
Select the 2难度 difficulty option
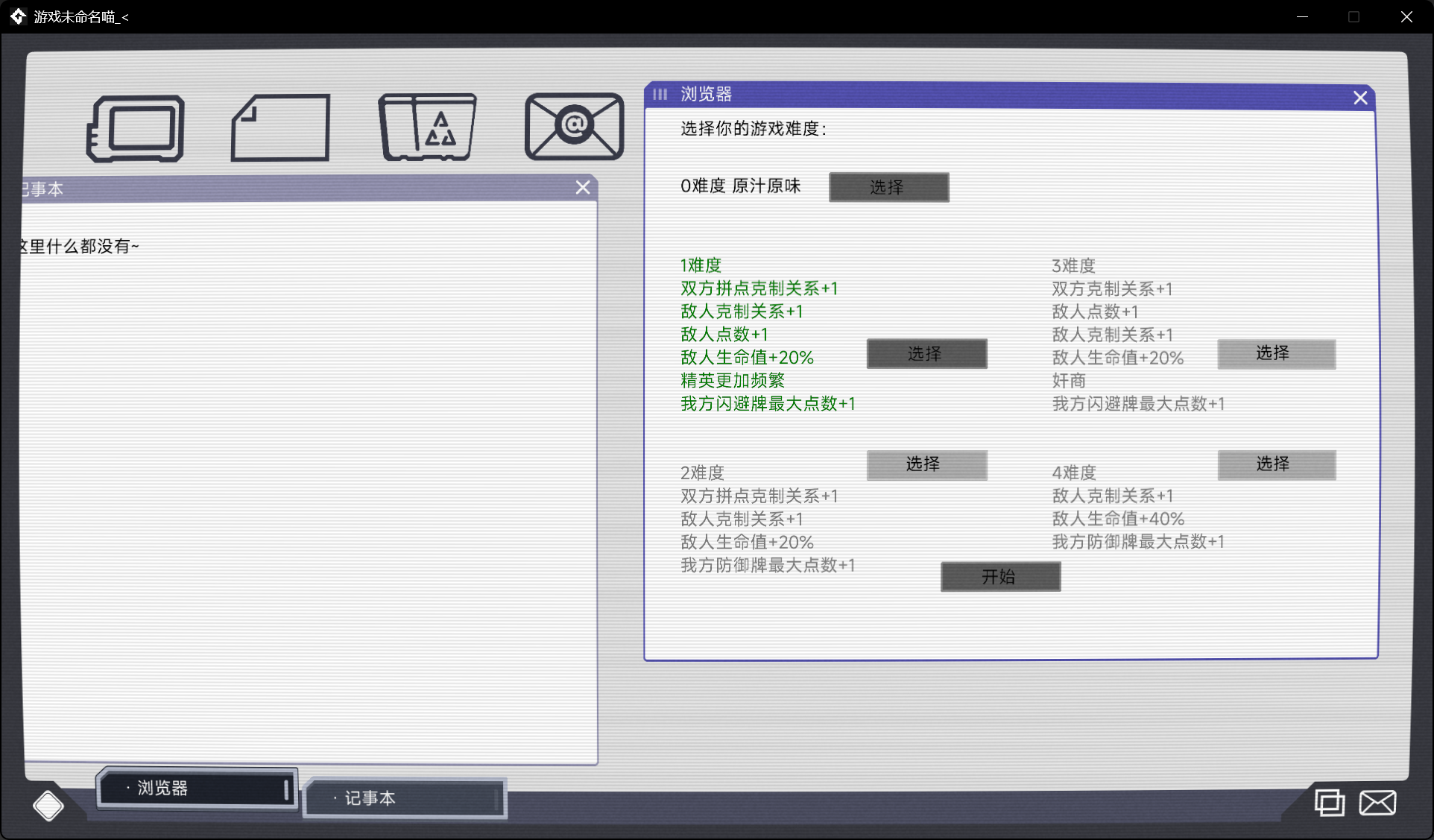(926, 464)
